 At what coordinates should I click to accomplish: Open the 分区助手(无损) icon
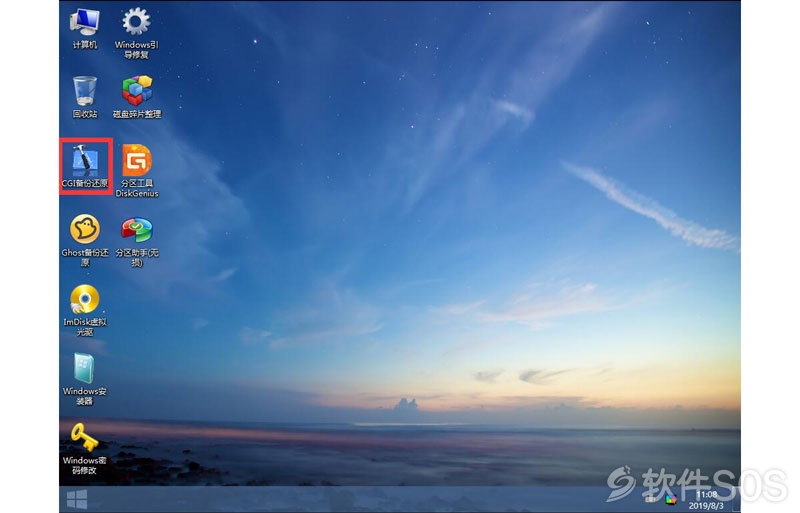pos(137,242)
